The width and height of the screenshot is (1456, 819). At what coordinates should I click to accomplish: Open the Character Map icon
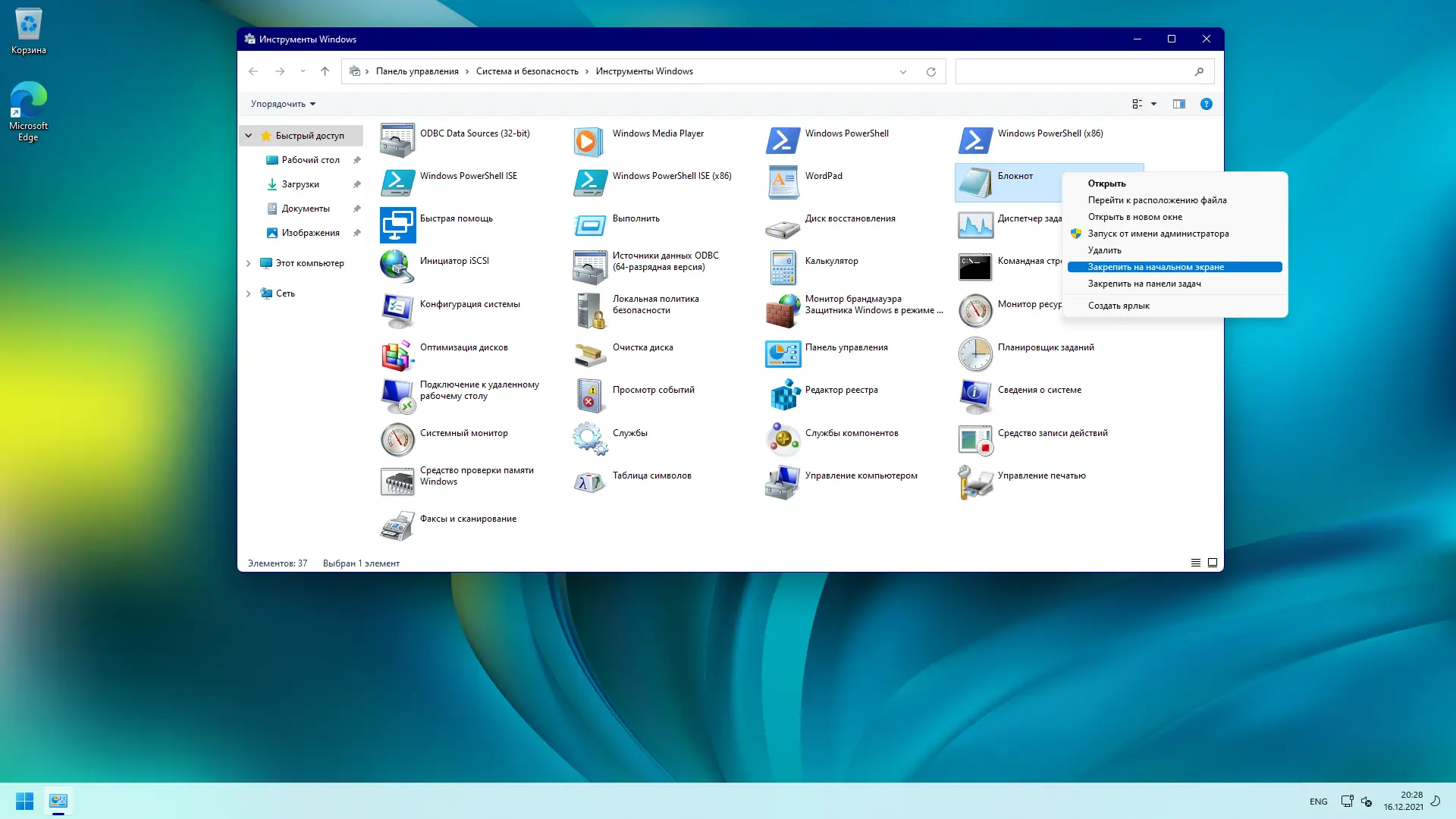588,482
